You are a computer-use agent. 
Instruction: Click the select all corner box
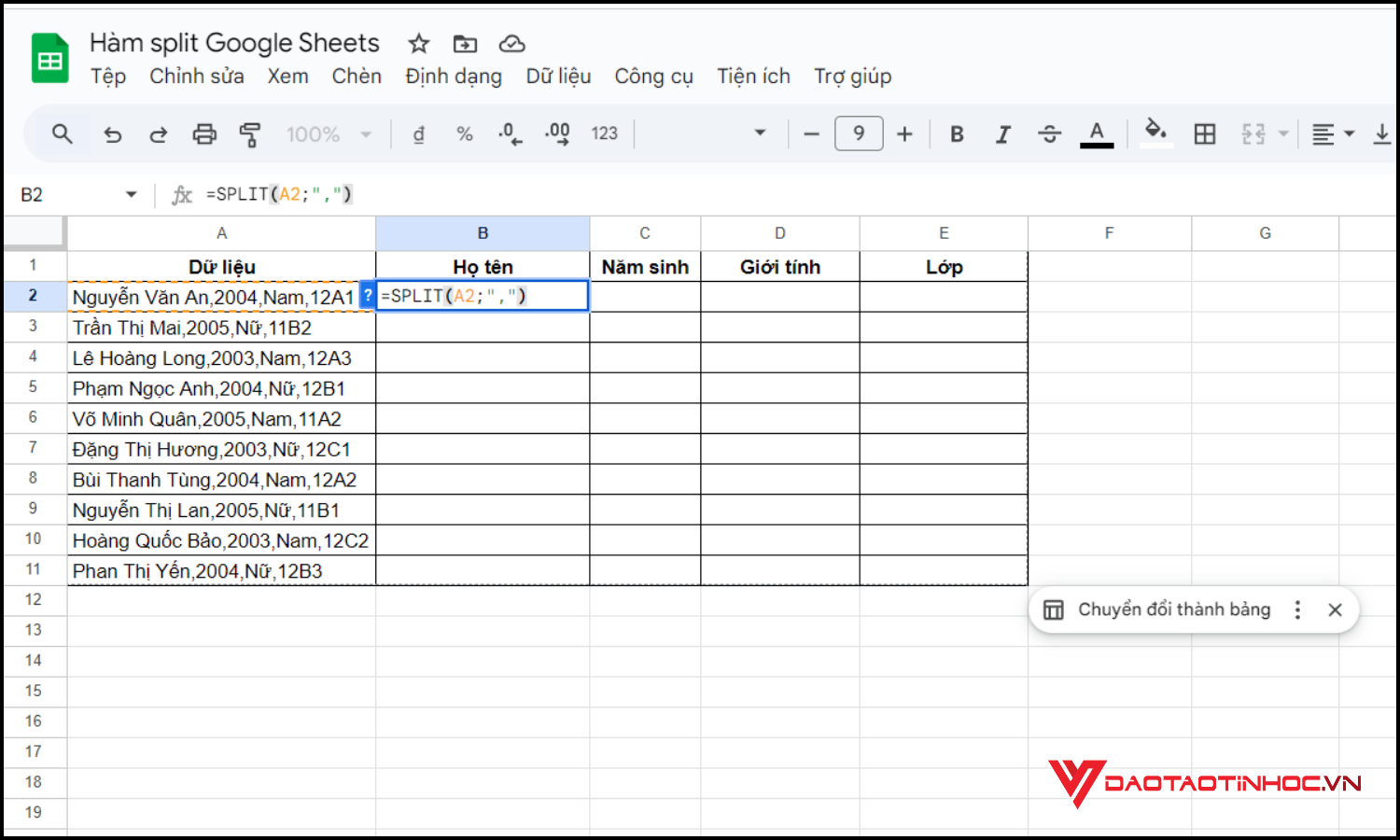coord(35,233)
